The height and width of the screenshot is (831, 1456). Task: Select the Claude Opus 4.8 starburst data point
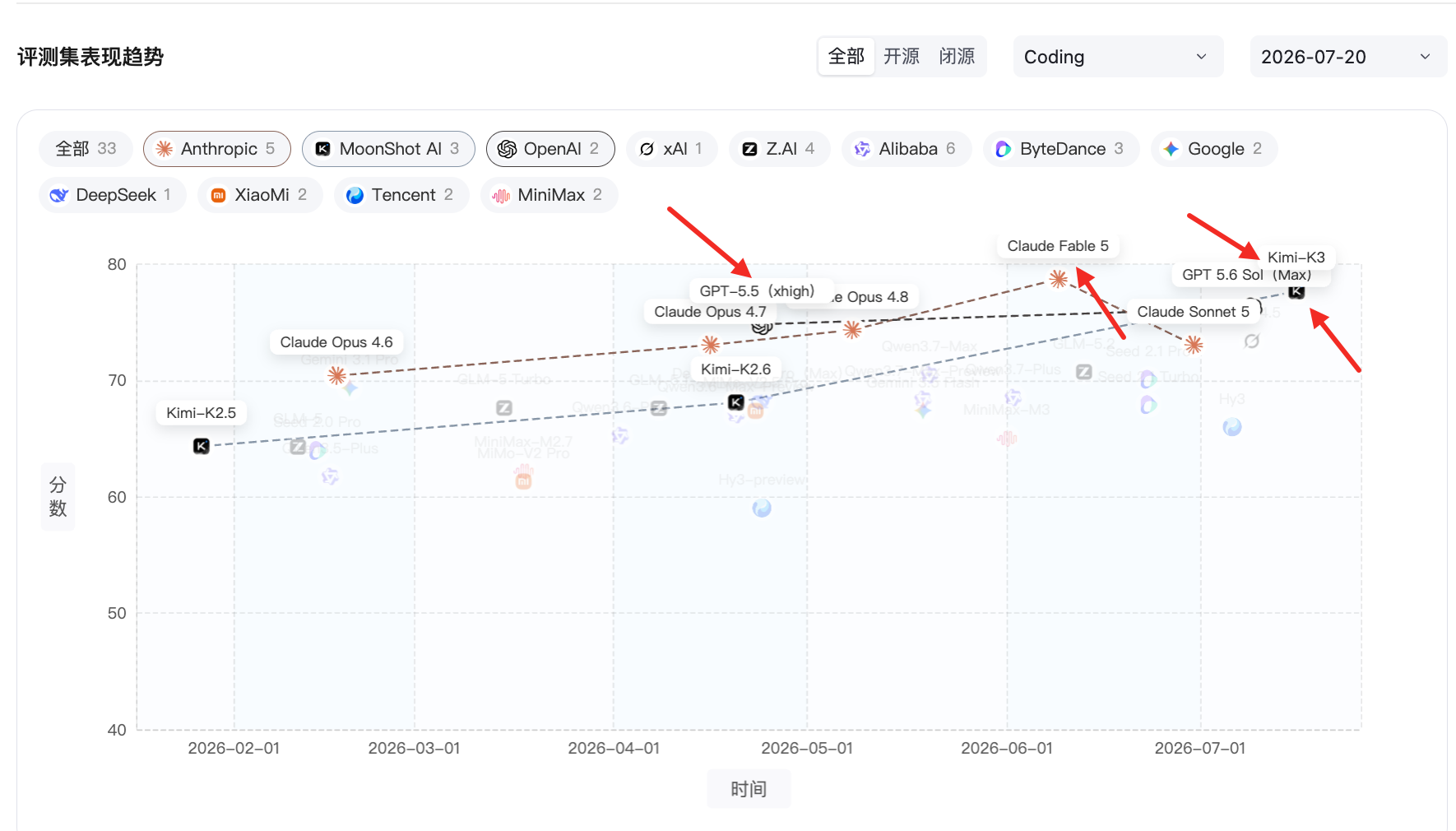(x=852, y=330)
